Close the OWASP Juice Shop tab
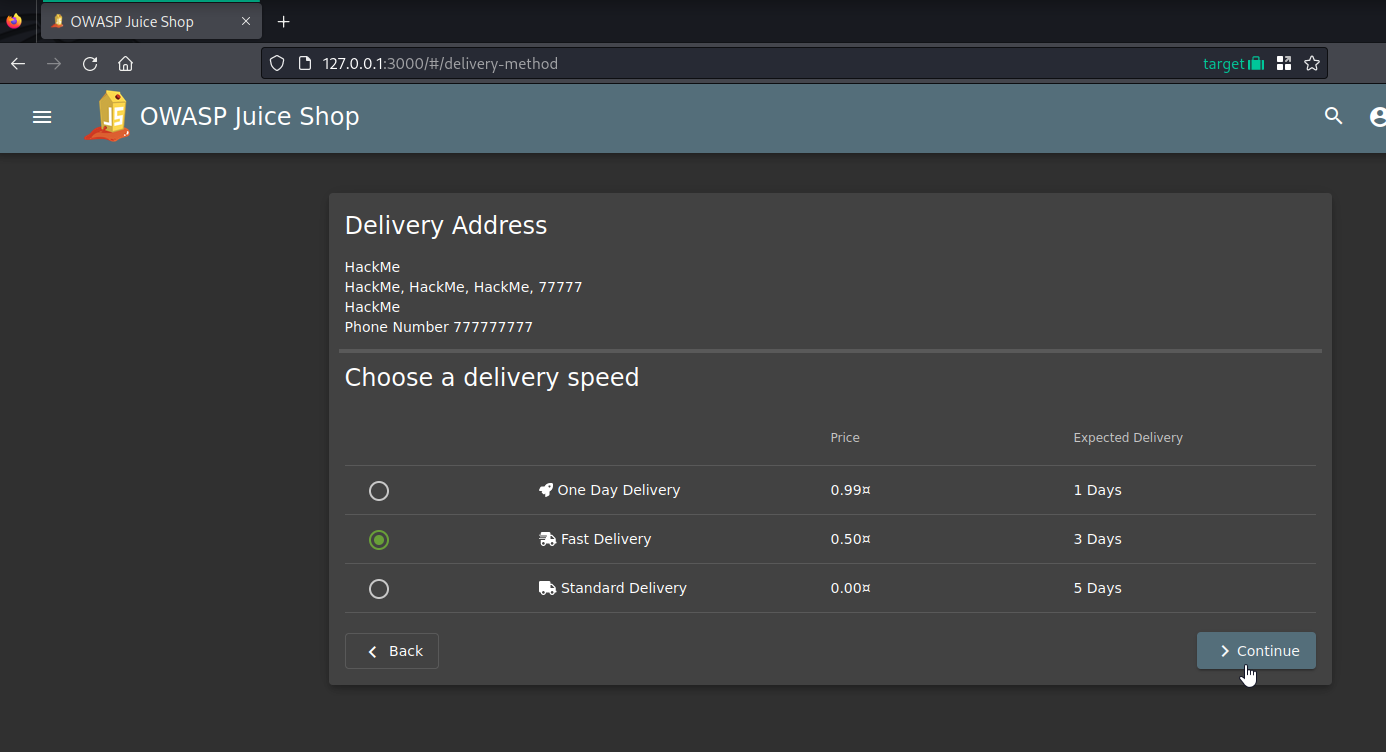 (244, 21)
